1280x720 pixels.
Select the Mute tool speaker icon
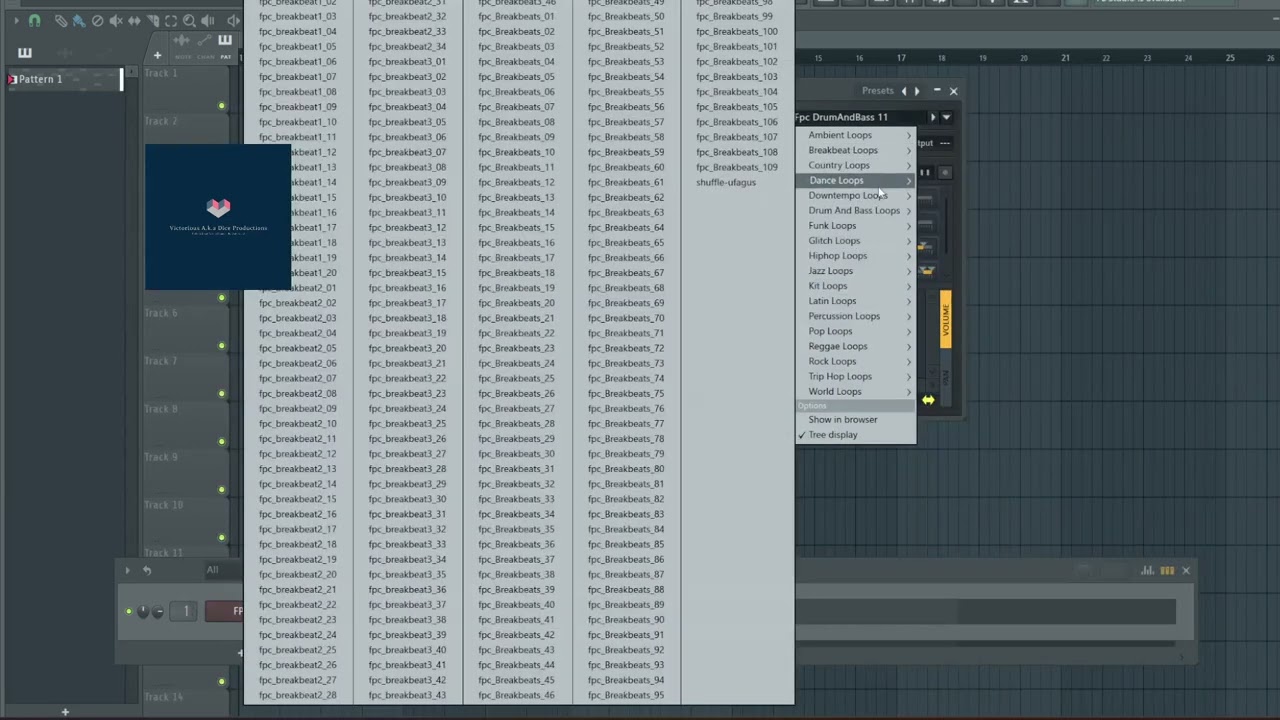coord(116,20)
